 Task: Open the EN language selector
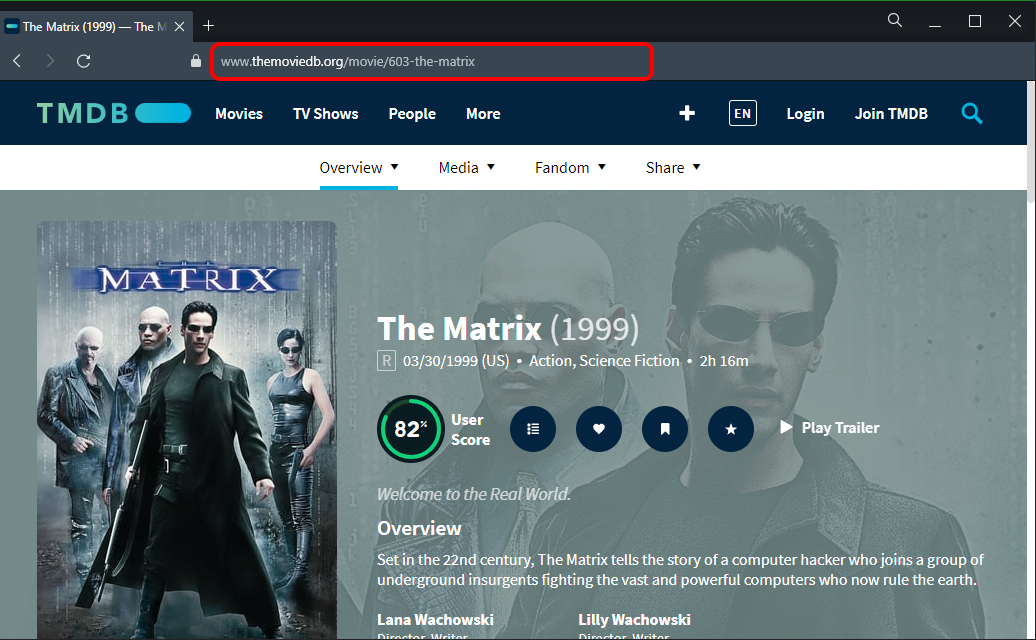tap(743, 114)
